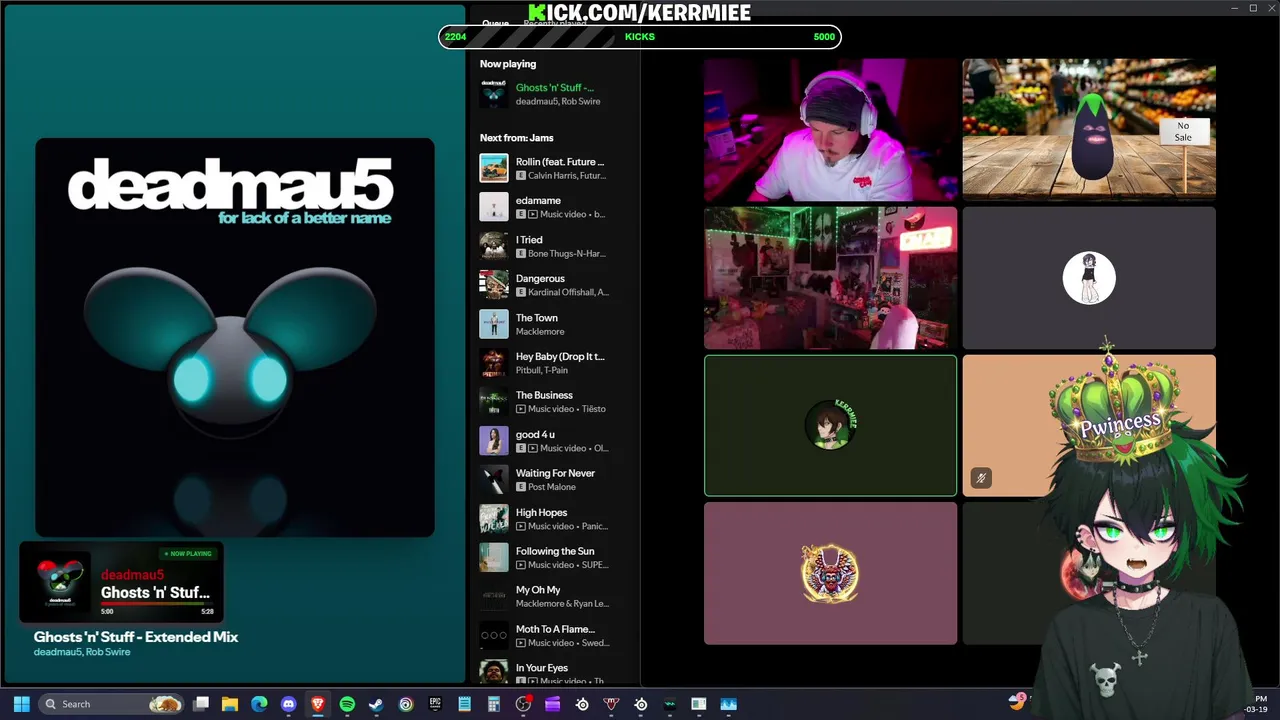Click the Windows taskbar Search box
Image resolution: width=1280 pixels, height=720 pixels.
[112, 704]
